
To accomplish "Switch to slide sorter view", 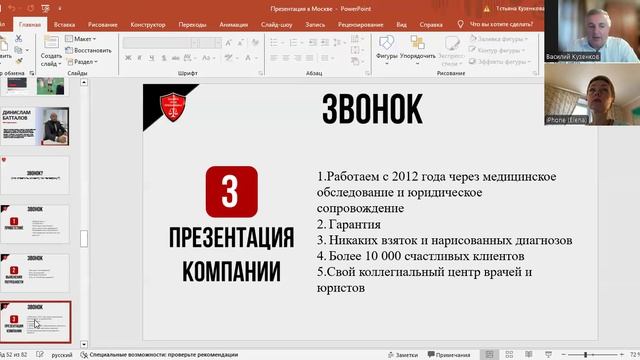I will [509, 354].
